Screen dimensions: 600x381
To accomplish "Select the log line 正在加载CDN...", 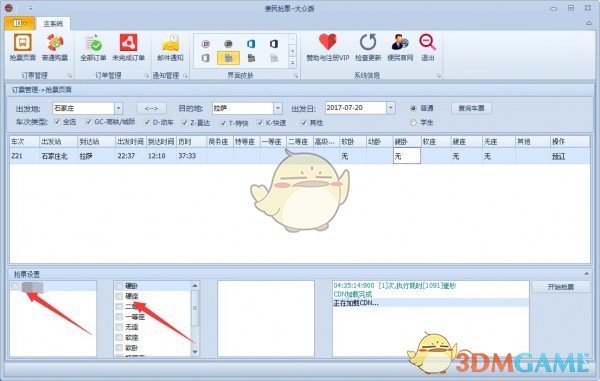I will 430,303.
